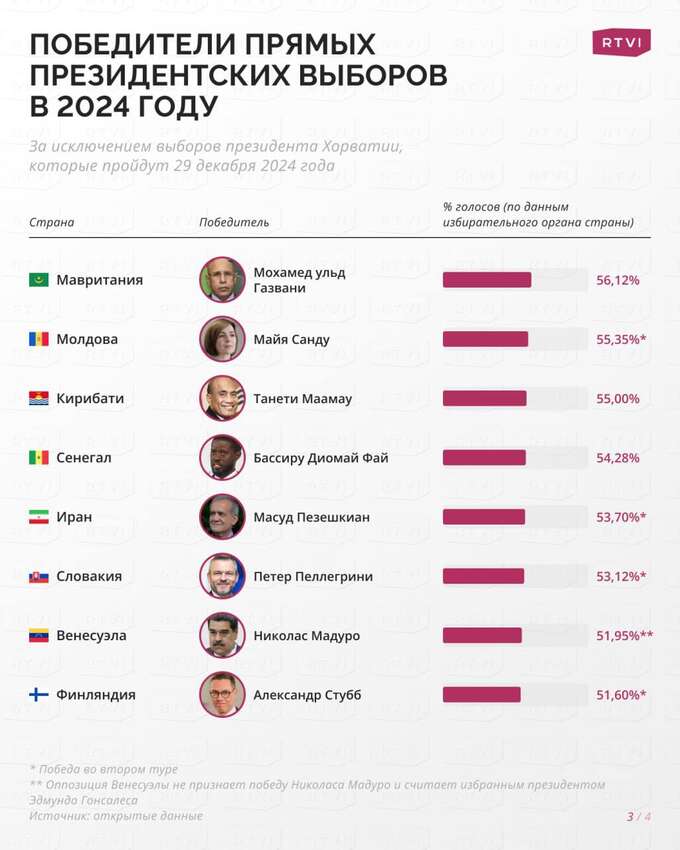Click the Kiribati flag icon

pos(39,398)
